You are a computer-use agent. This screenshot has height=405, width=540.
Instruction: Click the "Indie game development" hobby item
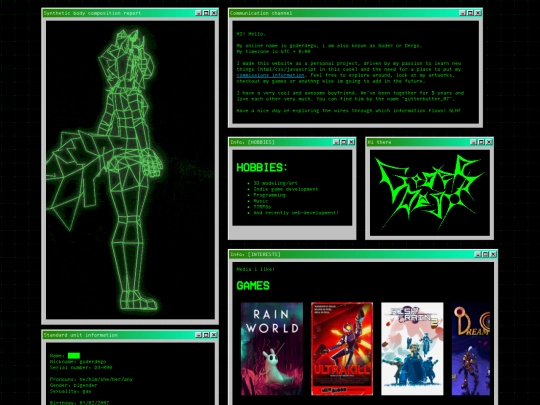[x=286, y=189]
